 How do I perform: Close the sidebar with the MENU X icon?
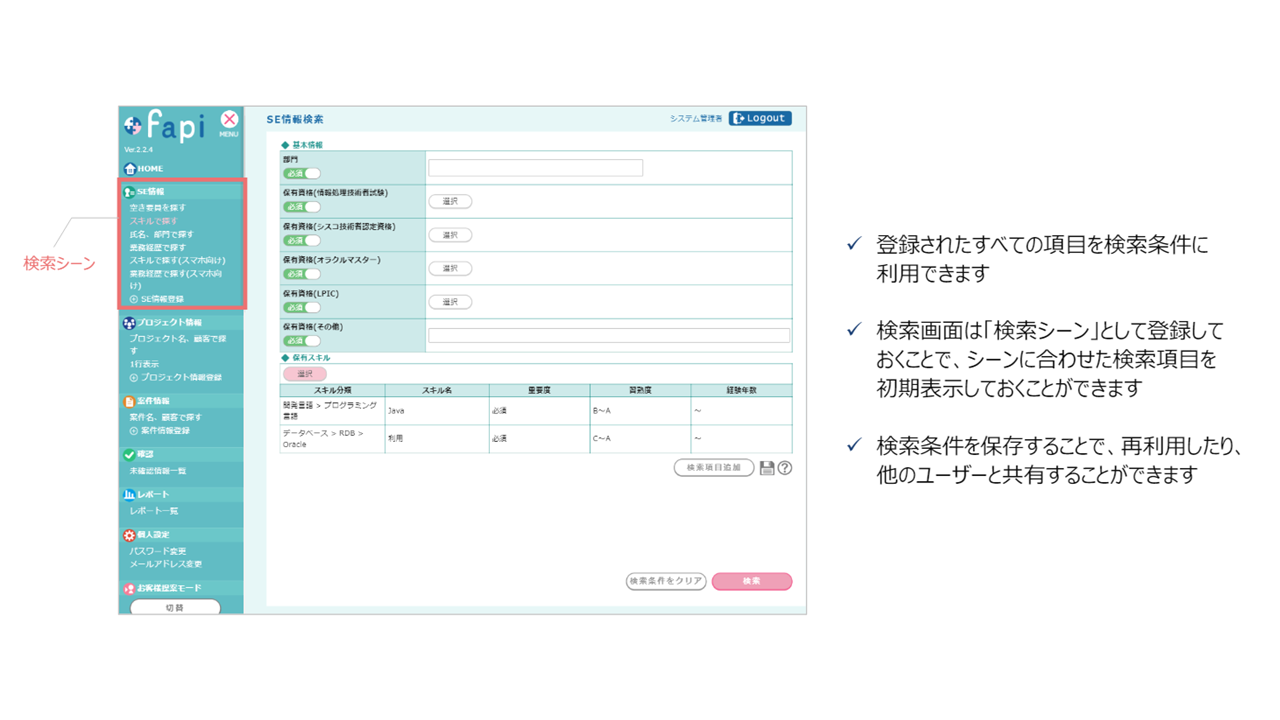click(x=229, y=122)
